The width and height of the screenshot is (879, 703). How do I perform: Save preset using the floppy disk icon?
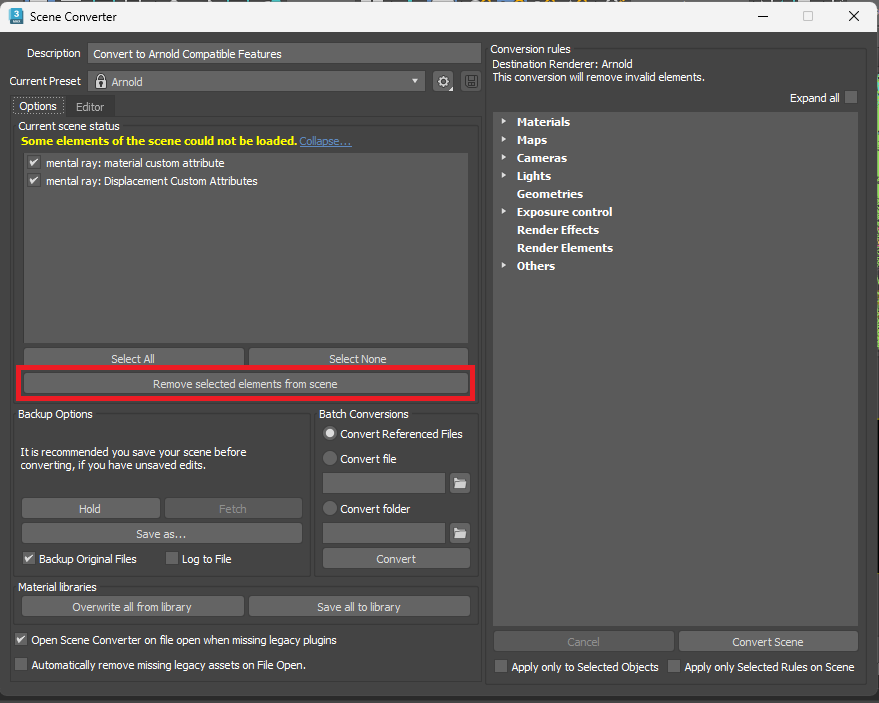tap(469, 81)
